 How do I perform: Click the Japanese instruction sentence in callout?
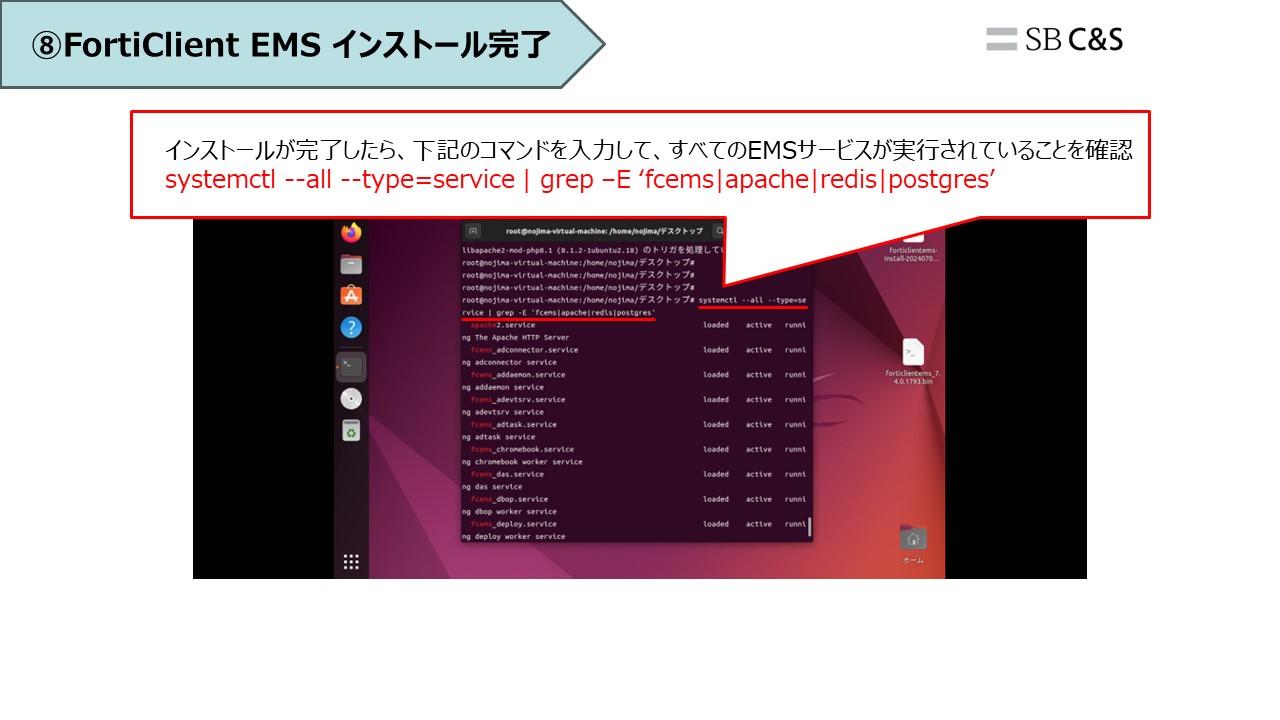[x=648, y=152]
